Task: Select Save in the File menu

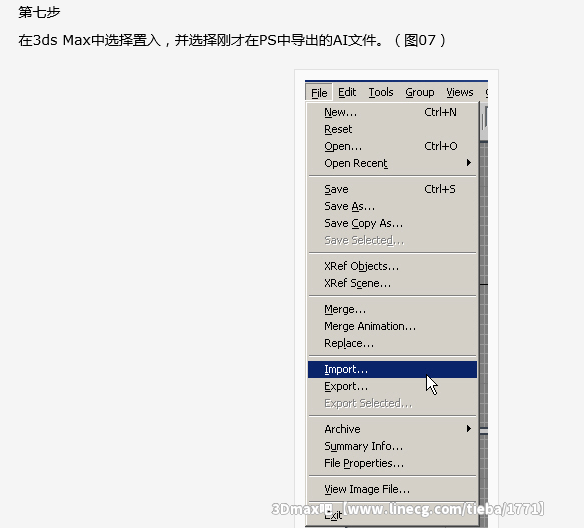Action: click(392, 189)
